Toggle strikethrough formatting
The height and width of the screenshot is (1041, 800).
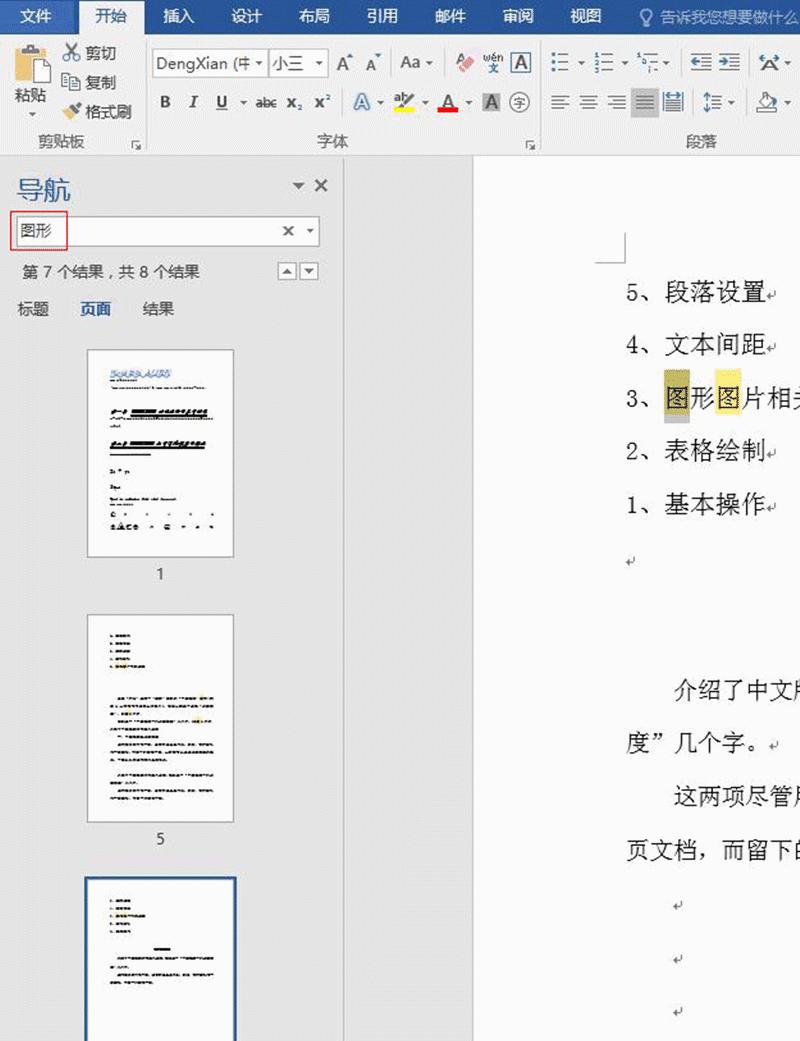(x=266, y=102)
